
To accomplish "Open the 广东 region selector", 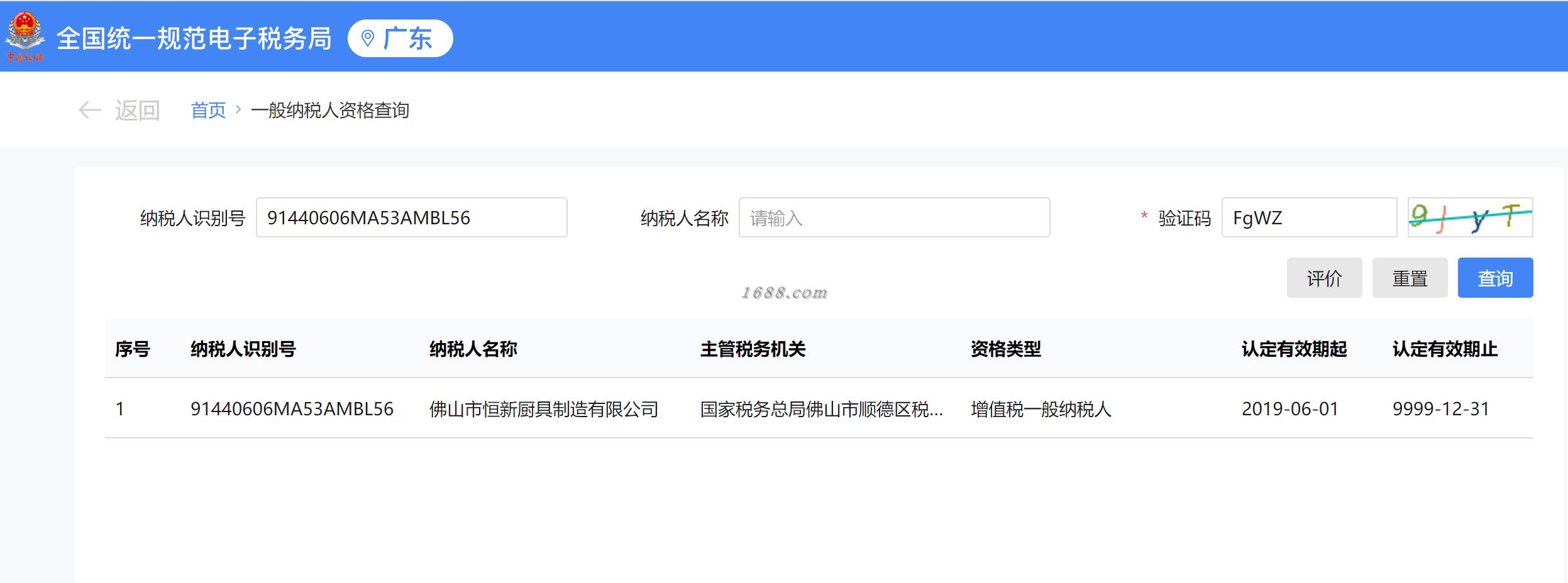I will (x=400, y=38).
